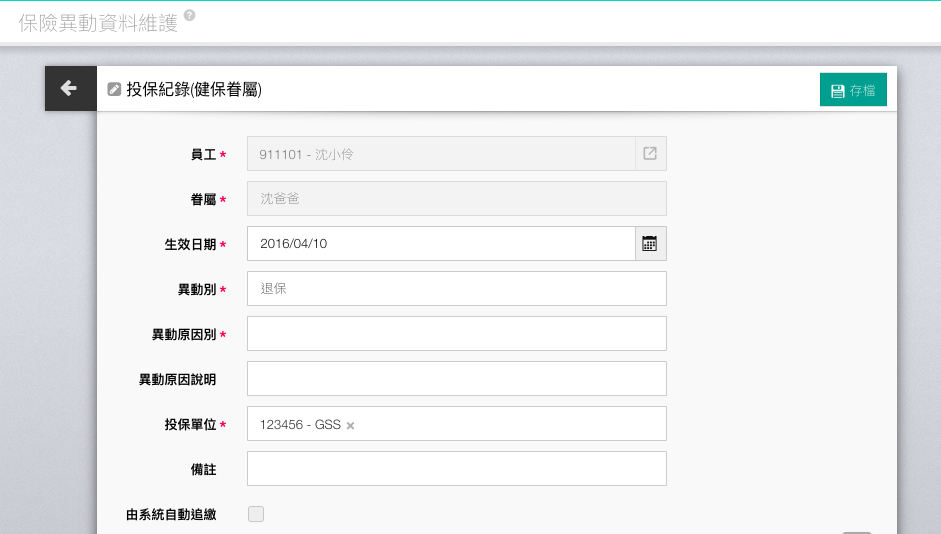Click the 異動原因別 field label
Viewport: 941px width, 534px height.
(183, 335)
